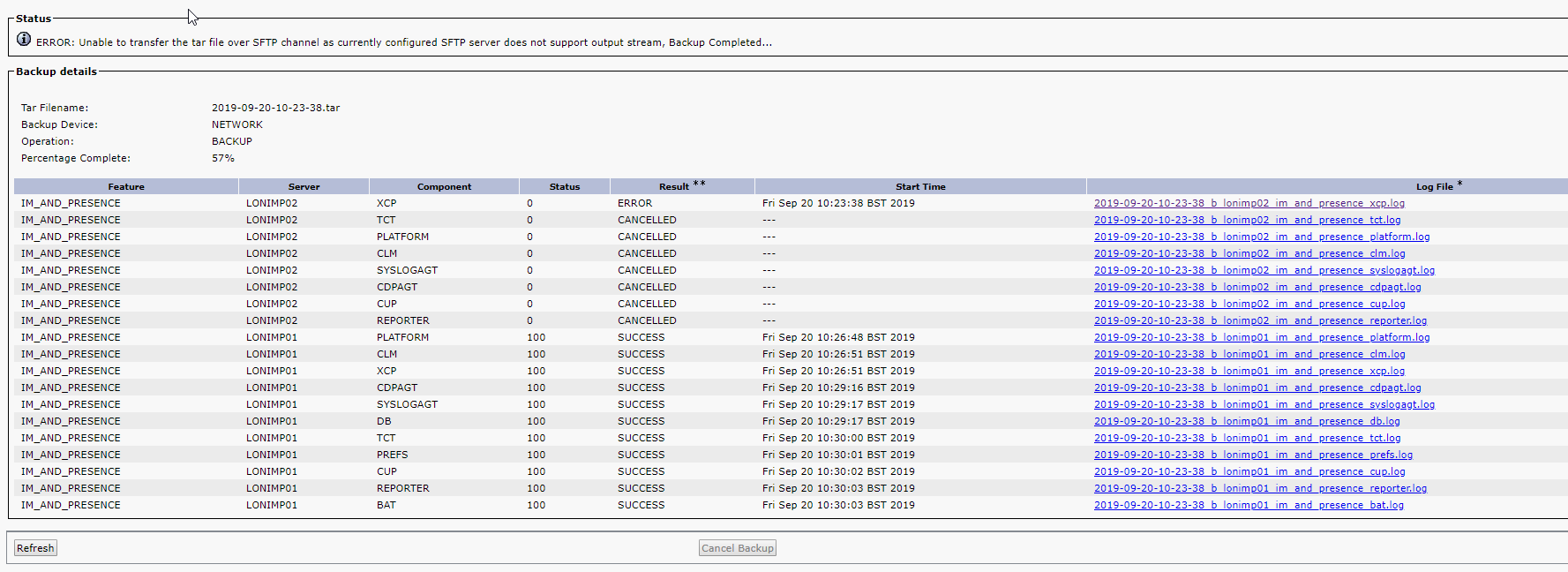Click the Start Time column header

coord(919,186)
